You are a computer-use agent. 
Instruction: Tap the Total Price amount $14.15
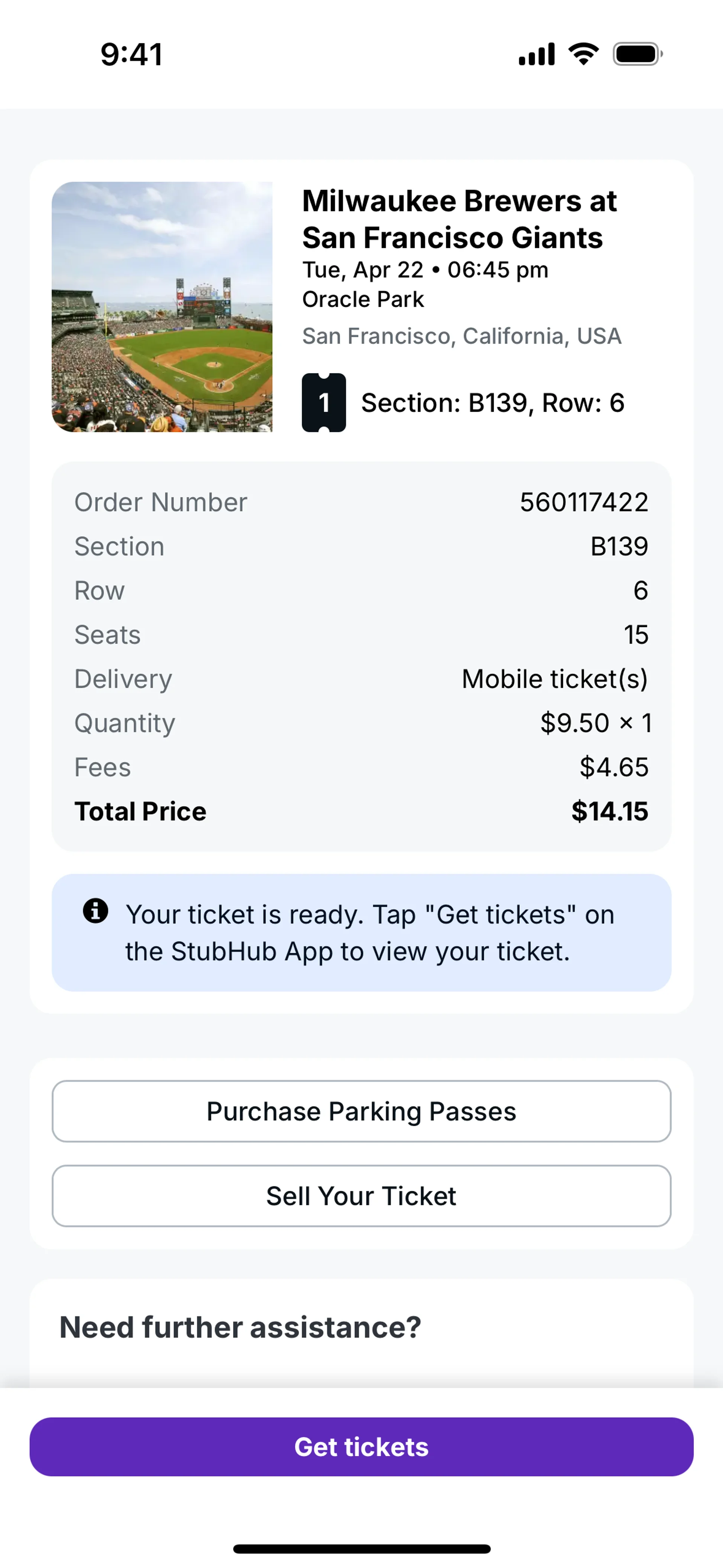coord(609,812)
